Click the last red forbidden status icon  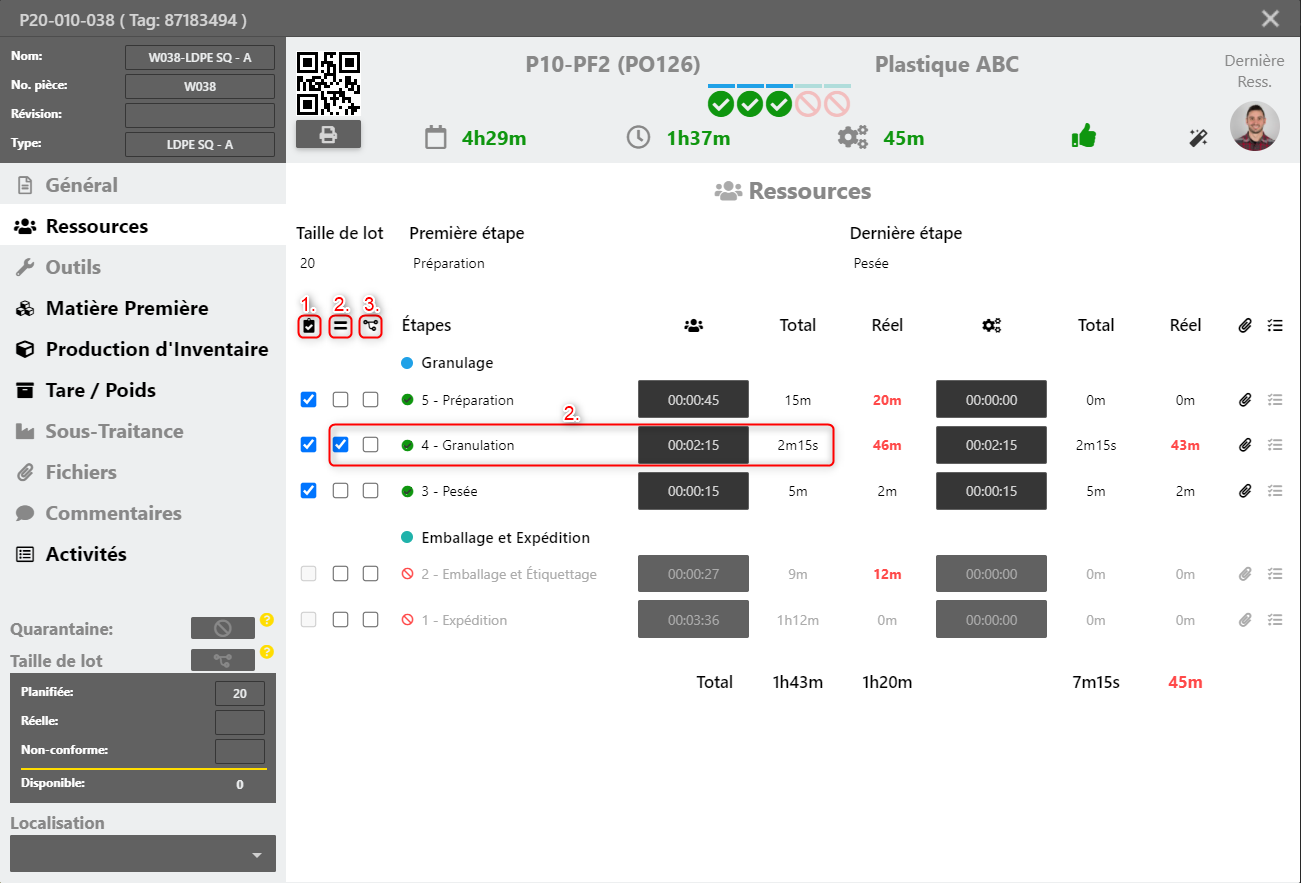(x=837, y=103)
